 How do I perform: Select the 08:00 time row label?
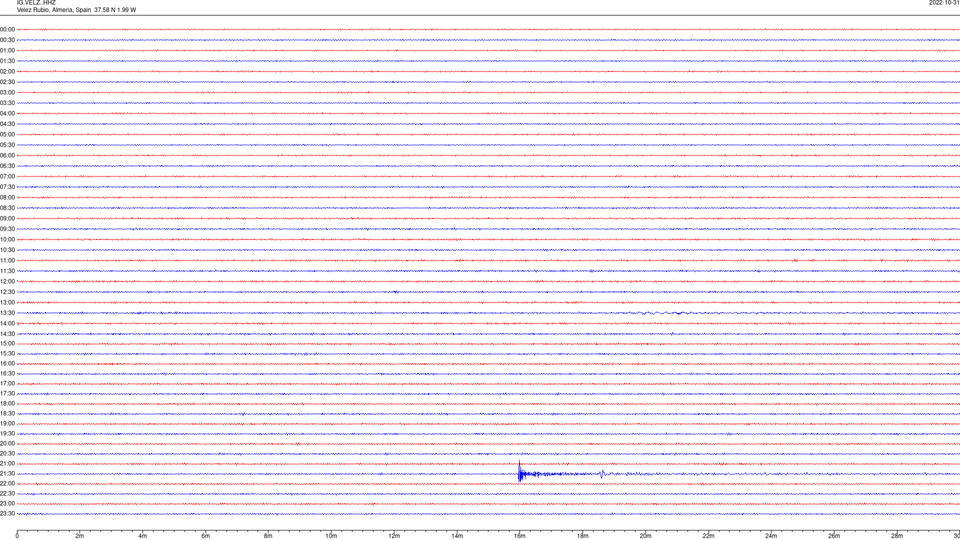pos(7,198)
